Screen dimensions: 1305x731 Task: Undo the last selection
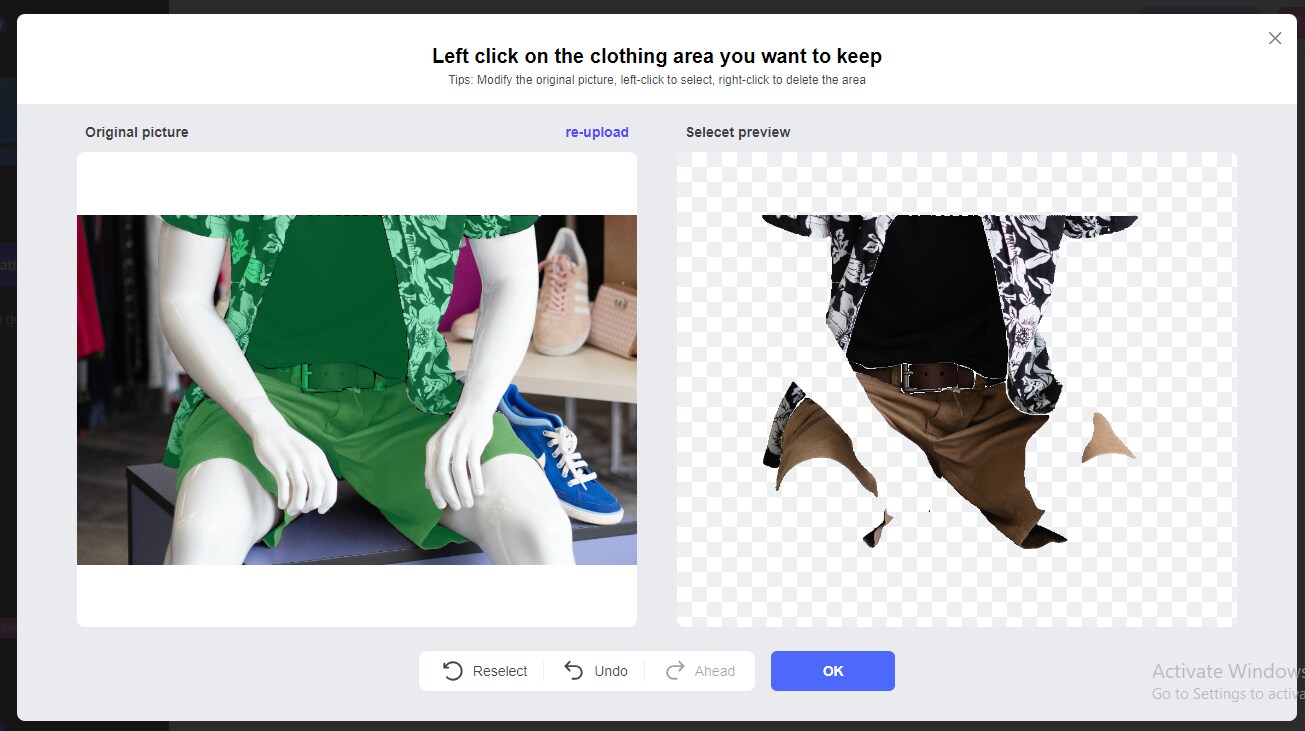596,671
